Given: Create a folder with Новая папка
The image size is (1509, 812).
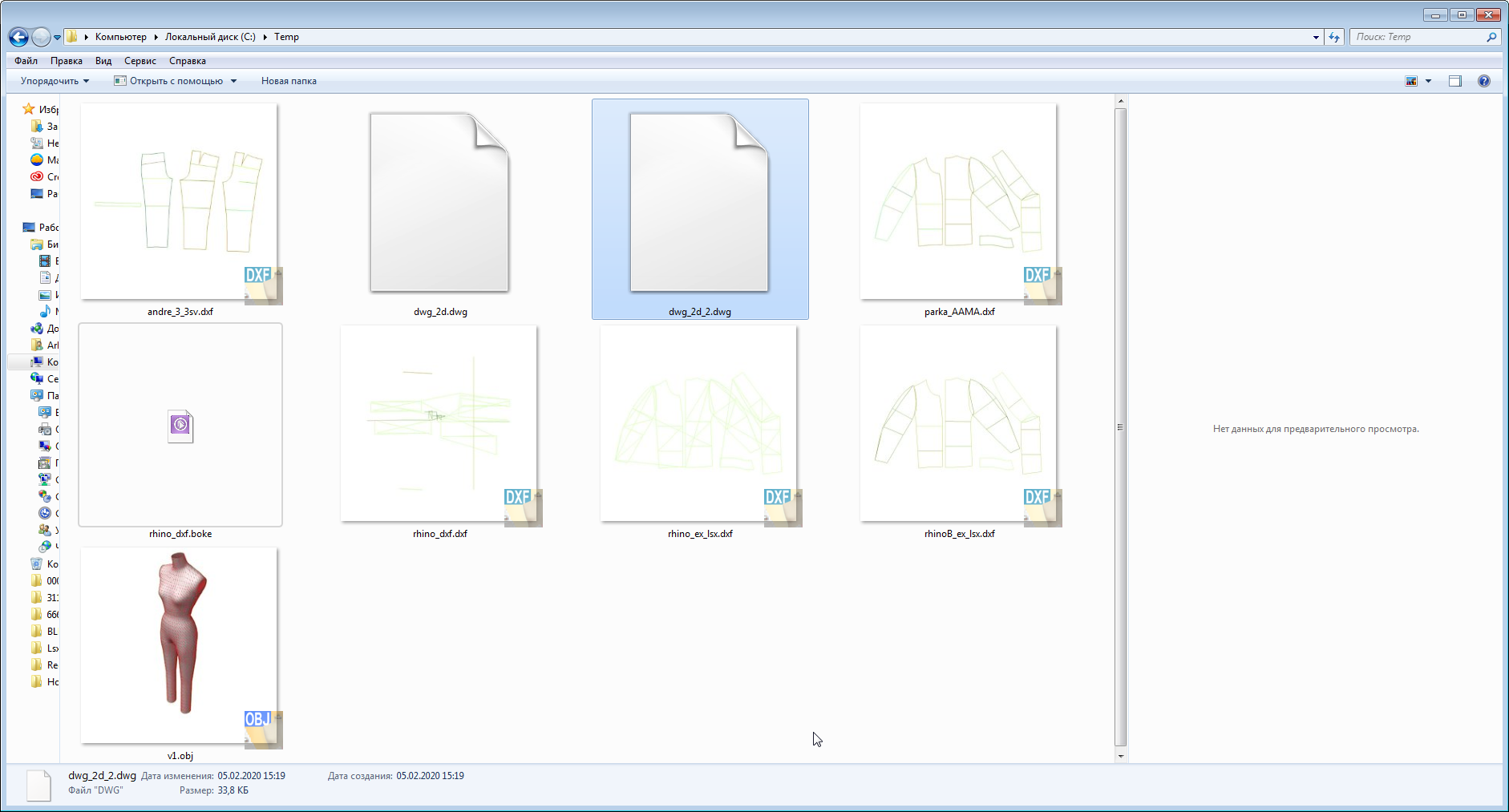Looking at the screenshot, I should coord(289,81).
